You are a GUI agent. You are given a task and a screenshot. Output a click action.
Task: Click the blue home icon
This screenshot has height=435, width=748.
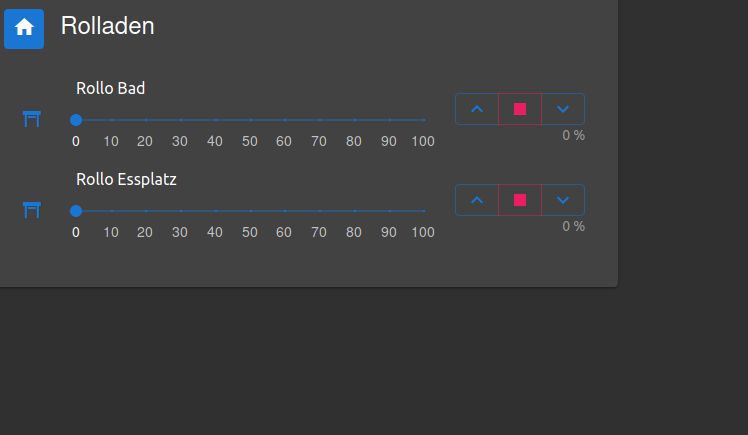tap(24, 29)
